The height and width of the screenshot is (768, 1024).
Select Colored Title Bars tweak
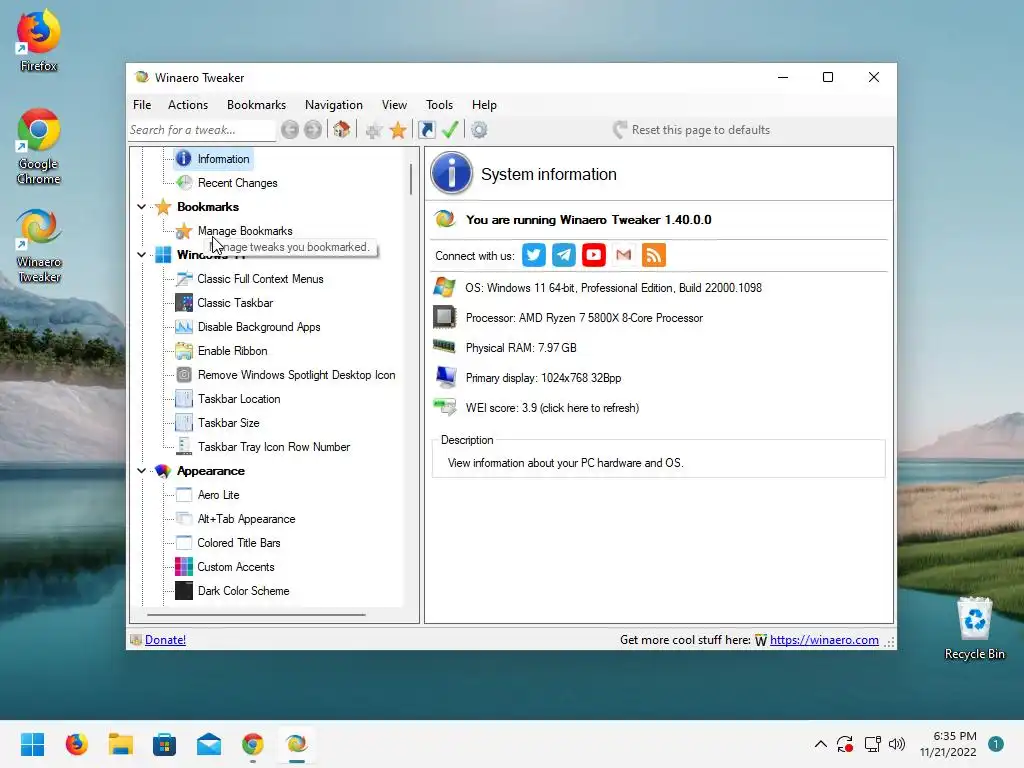click(x=239, y=543)
